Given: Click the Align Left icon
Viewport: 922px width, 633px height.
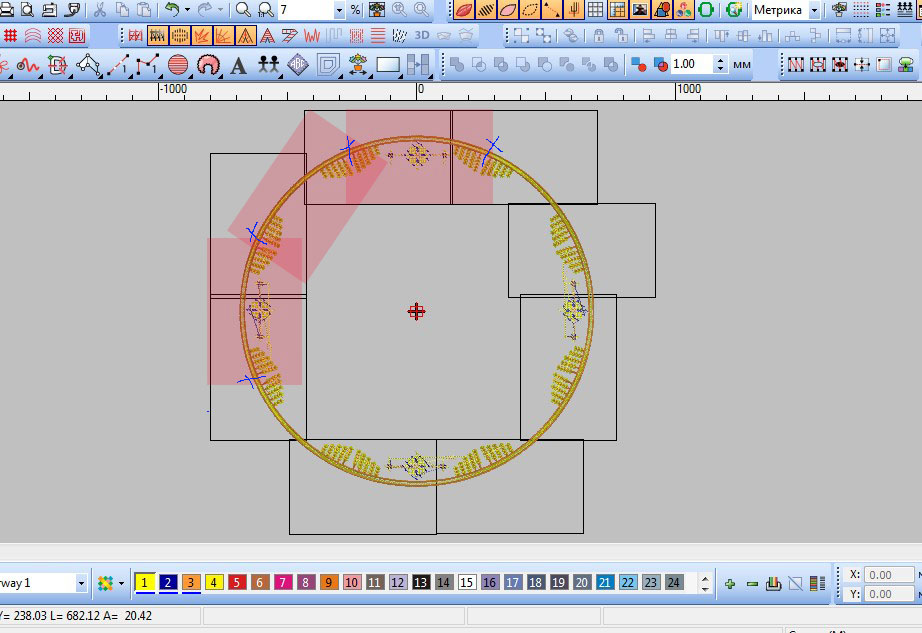Looking at the screenshot, I should 649,36.
